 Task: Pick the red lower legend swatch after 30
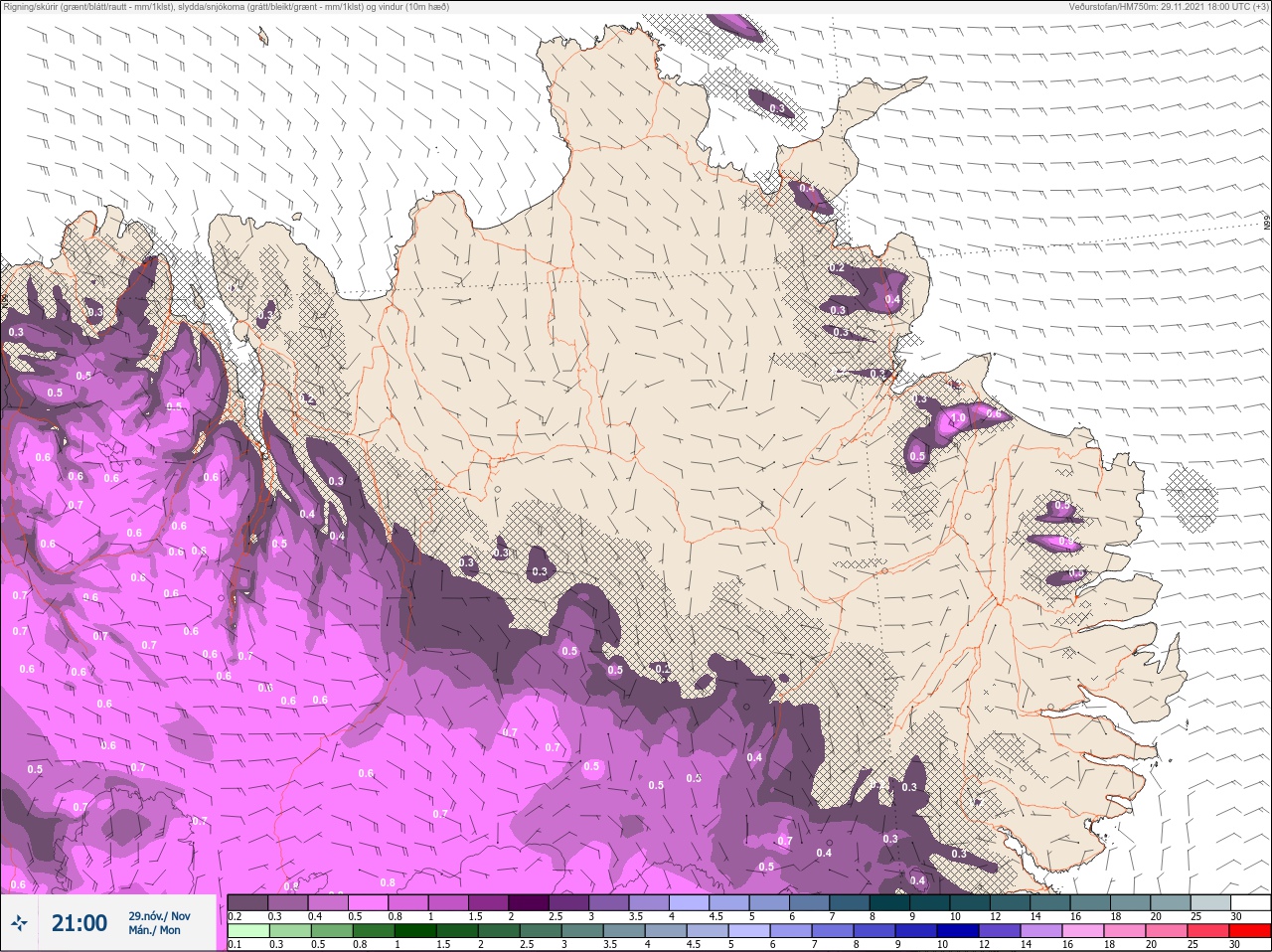[1250, 930]
